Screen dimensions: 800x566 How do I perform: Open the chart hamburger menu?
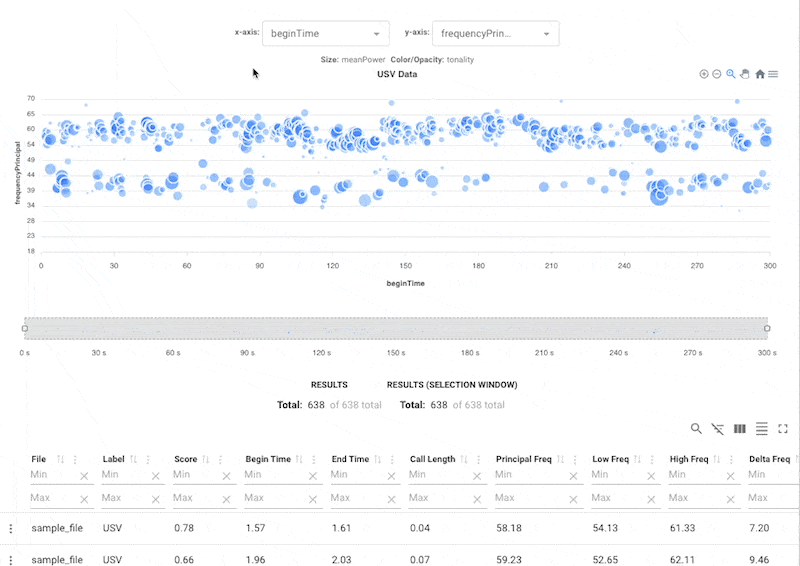tap(773, 74)
